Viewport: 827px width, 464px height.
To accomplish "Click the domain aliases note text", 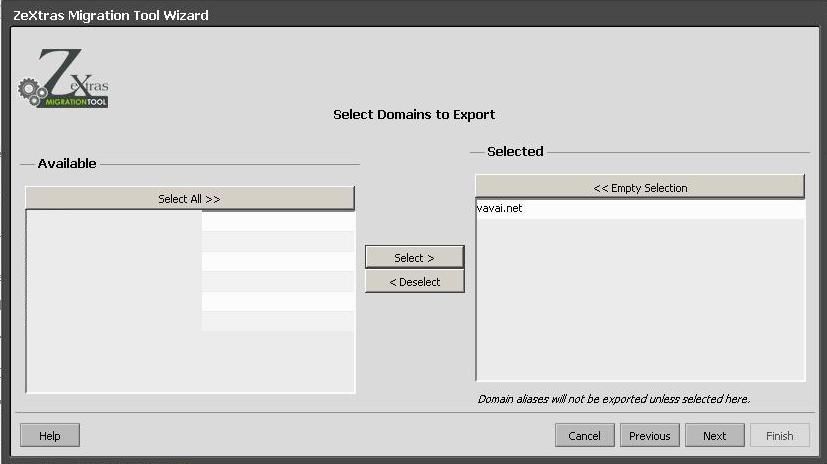I will tap(613, 399).
